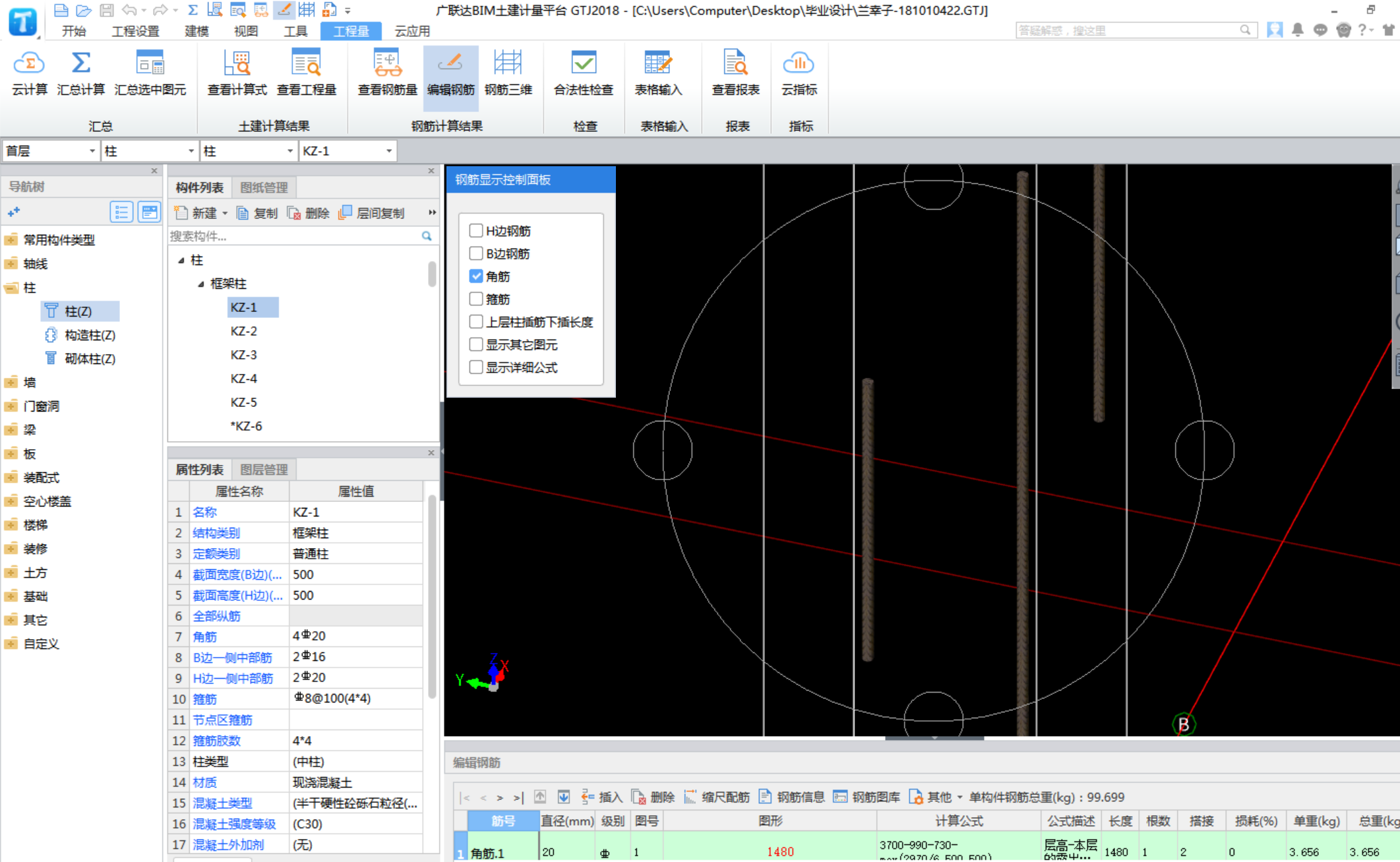
Task: Open the 开始 ribbon tab
Action: (74, 31)
